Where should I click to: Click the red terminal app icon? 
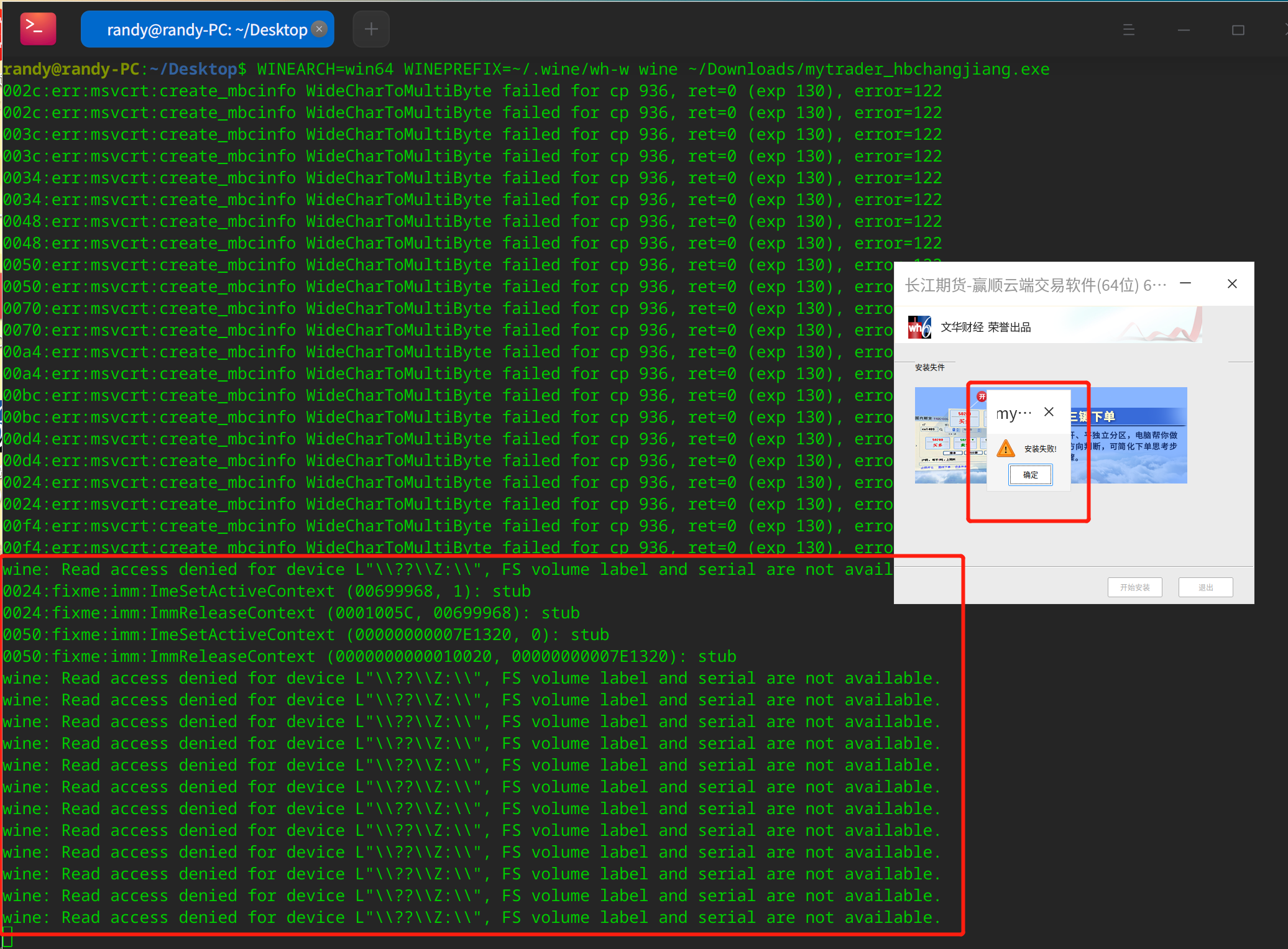pos(38,29)
